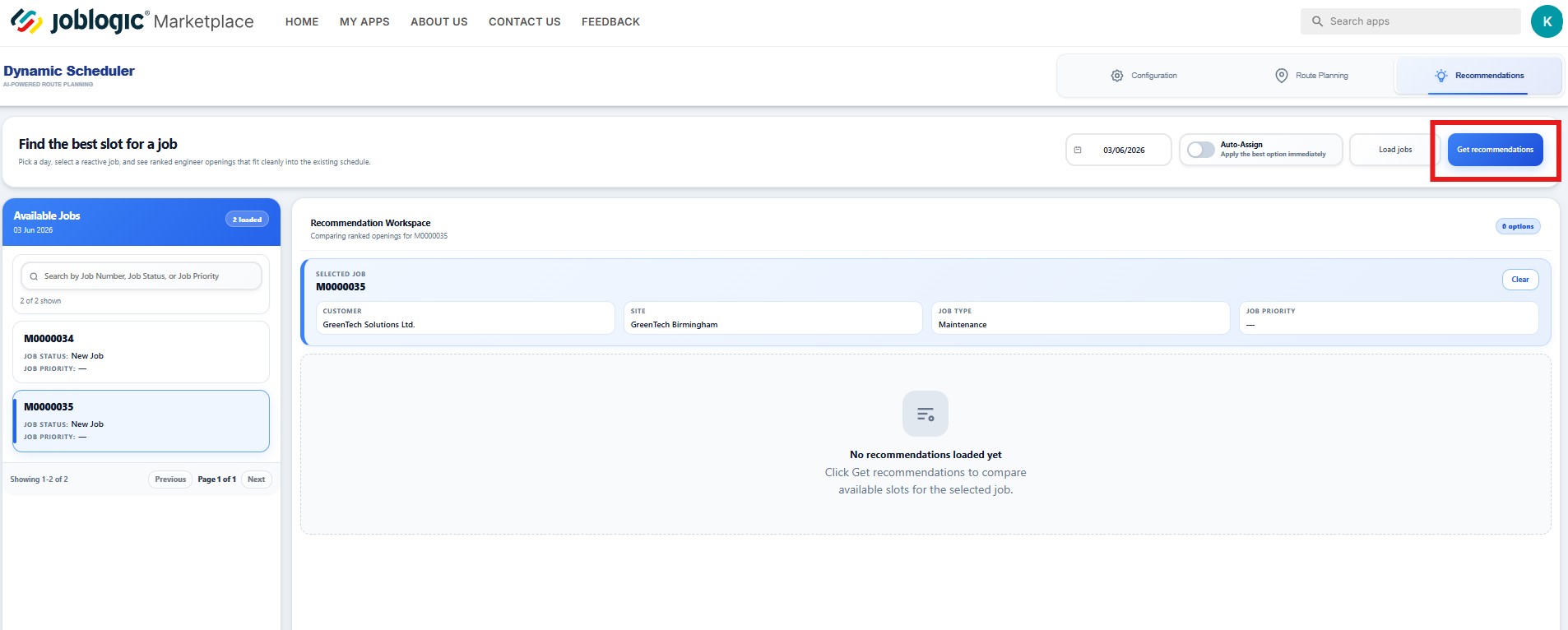Click the Search by Job Number input

coord(141,276)
